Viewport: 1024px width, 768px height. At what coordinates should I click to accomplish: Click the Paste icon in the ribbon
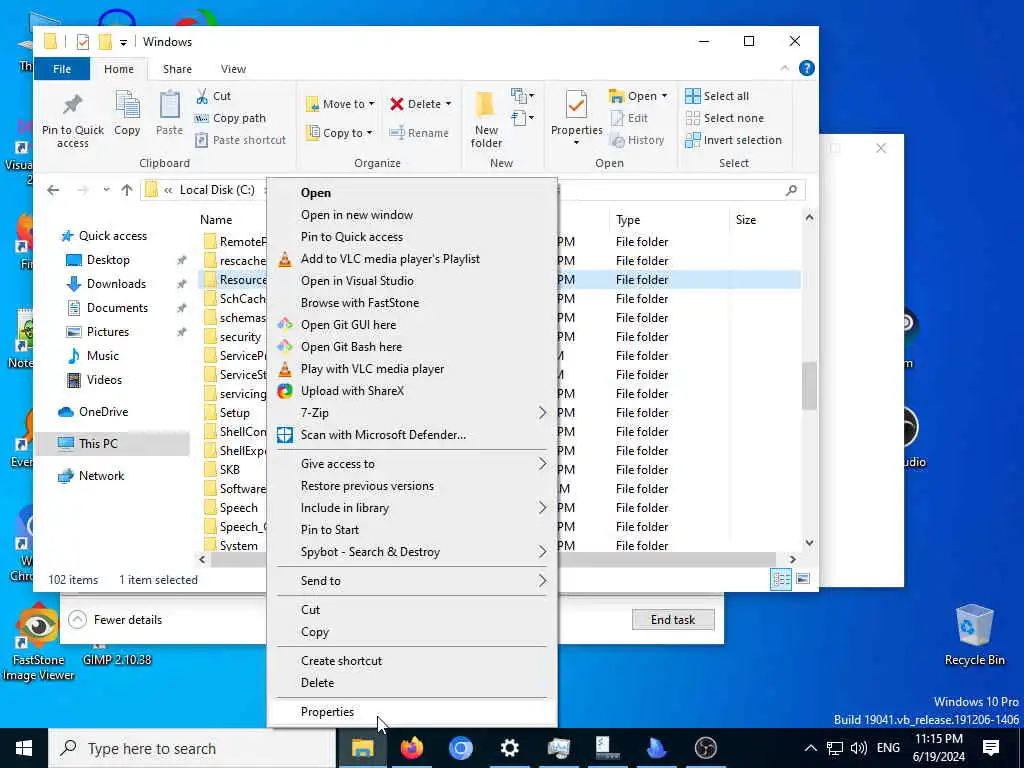(x=169, y=104)
